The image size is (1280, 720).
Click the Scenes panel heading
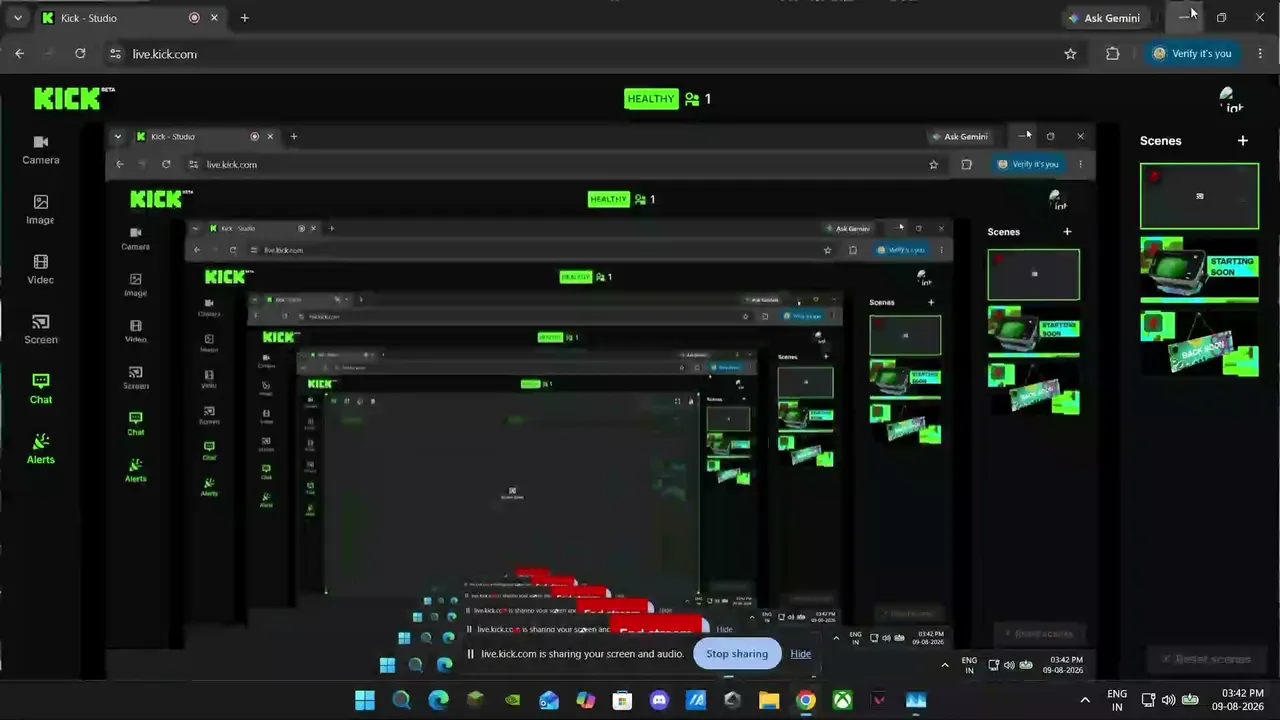point(1161,141)
